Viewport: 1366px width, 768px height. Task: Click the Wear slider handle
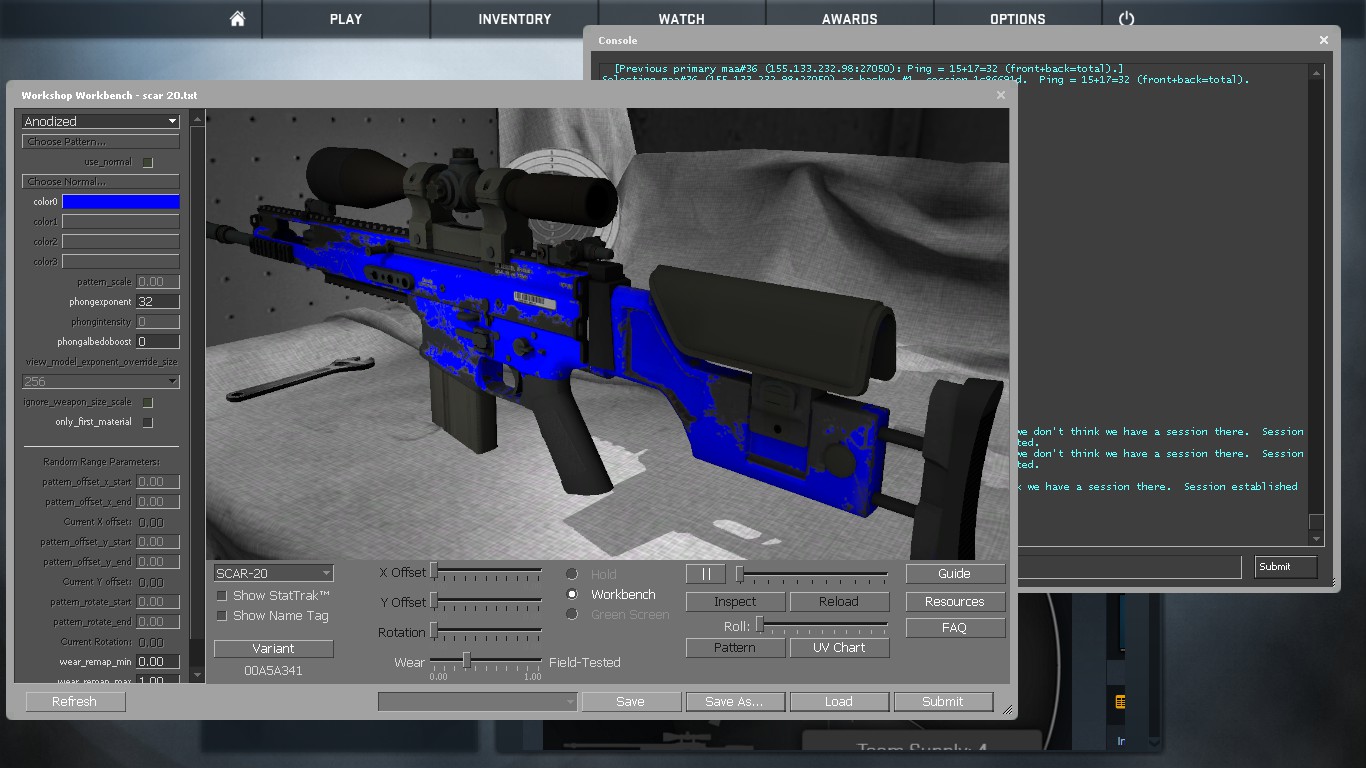point(466,660)
